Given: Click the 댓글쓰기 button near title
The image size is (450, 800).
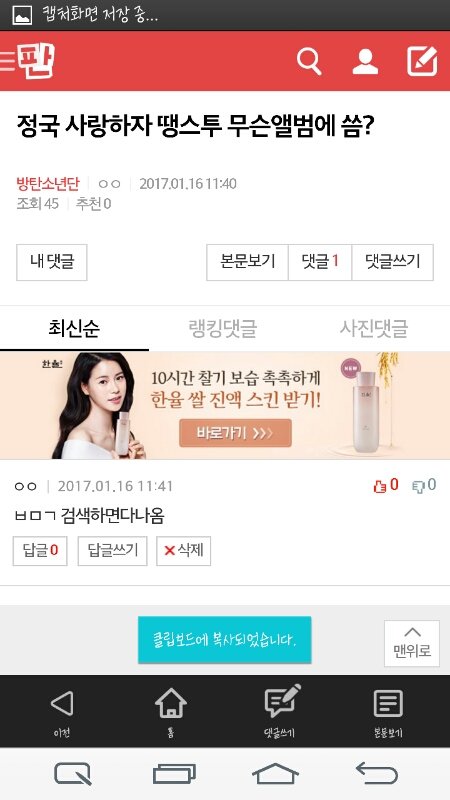Looking at the screenshot, I should 392,262.
